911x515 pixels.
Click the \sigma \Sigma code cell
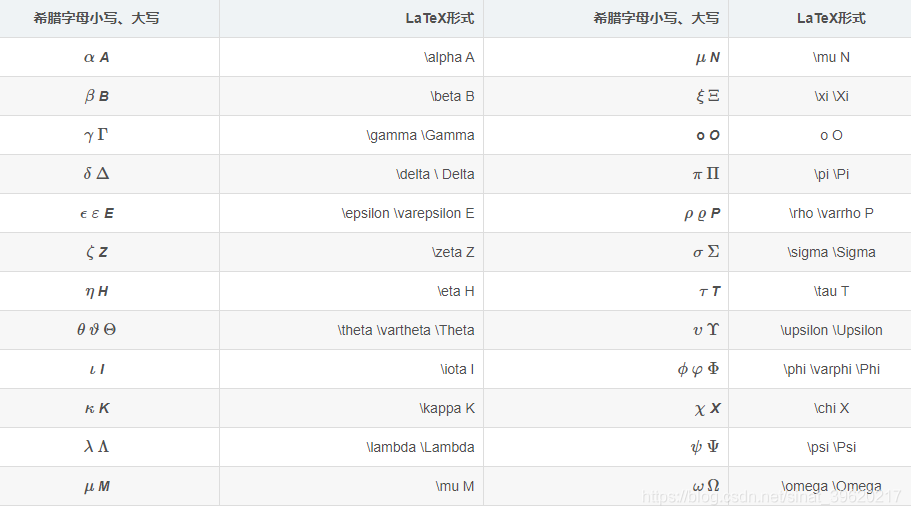[819, 252]
